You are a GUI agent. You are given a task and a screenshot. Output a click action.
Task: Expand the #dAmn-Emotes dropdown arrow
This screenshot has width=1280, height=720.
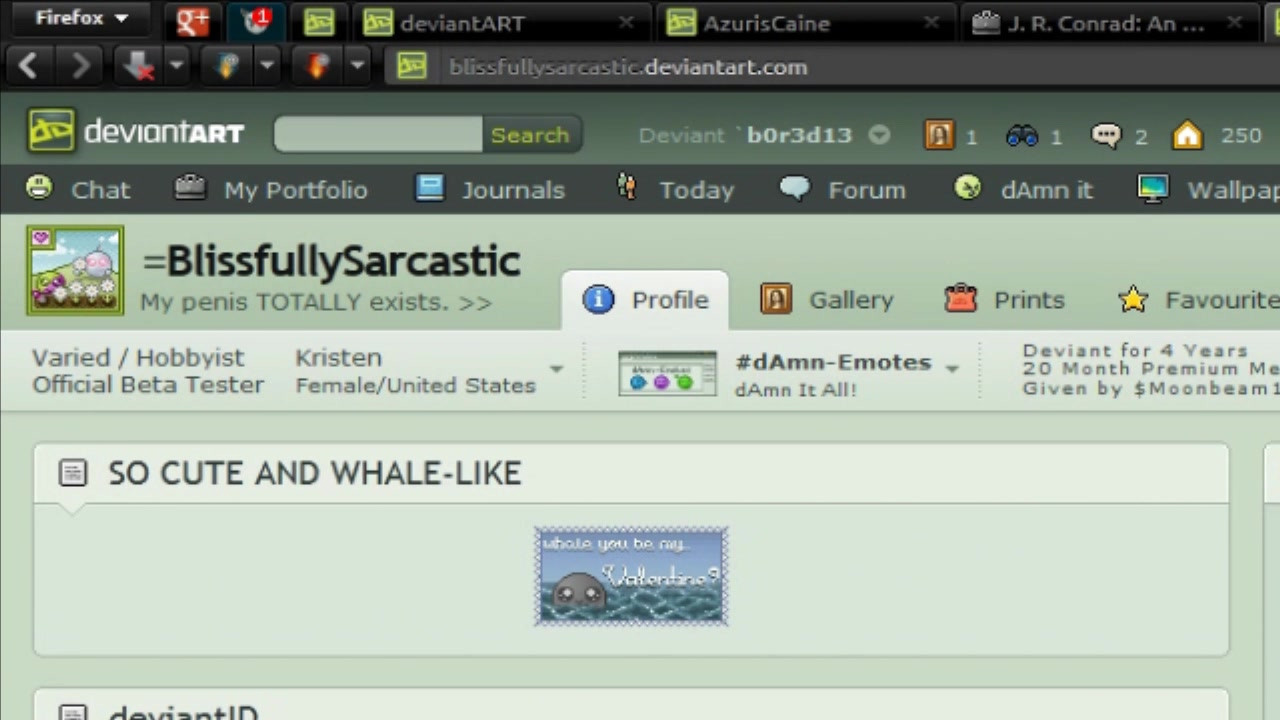click(x=952, y=369)
